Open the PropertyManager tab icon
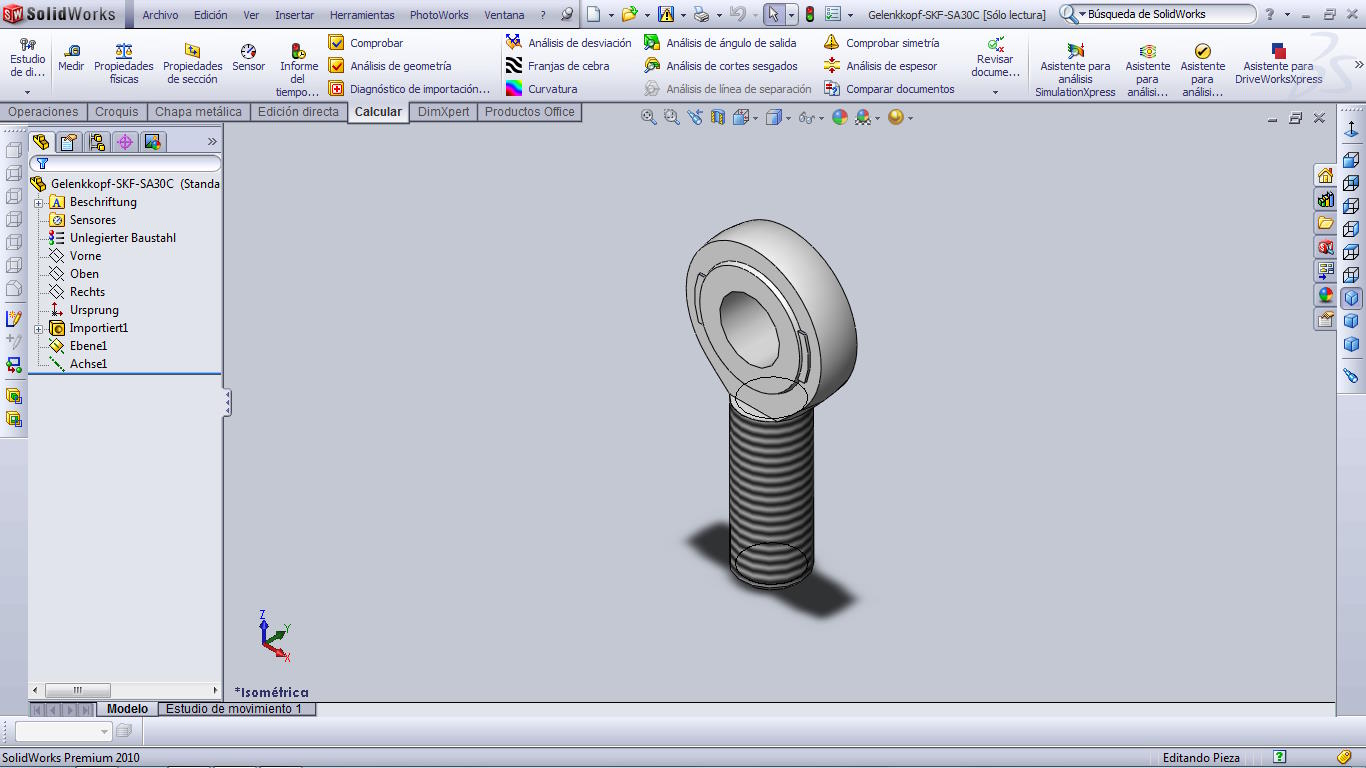 click(68, 142)
